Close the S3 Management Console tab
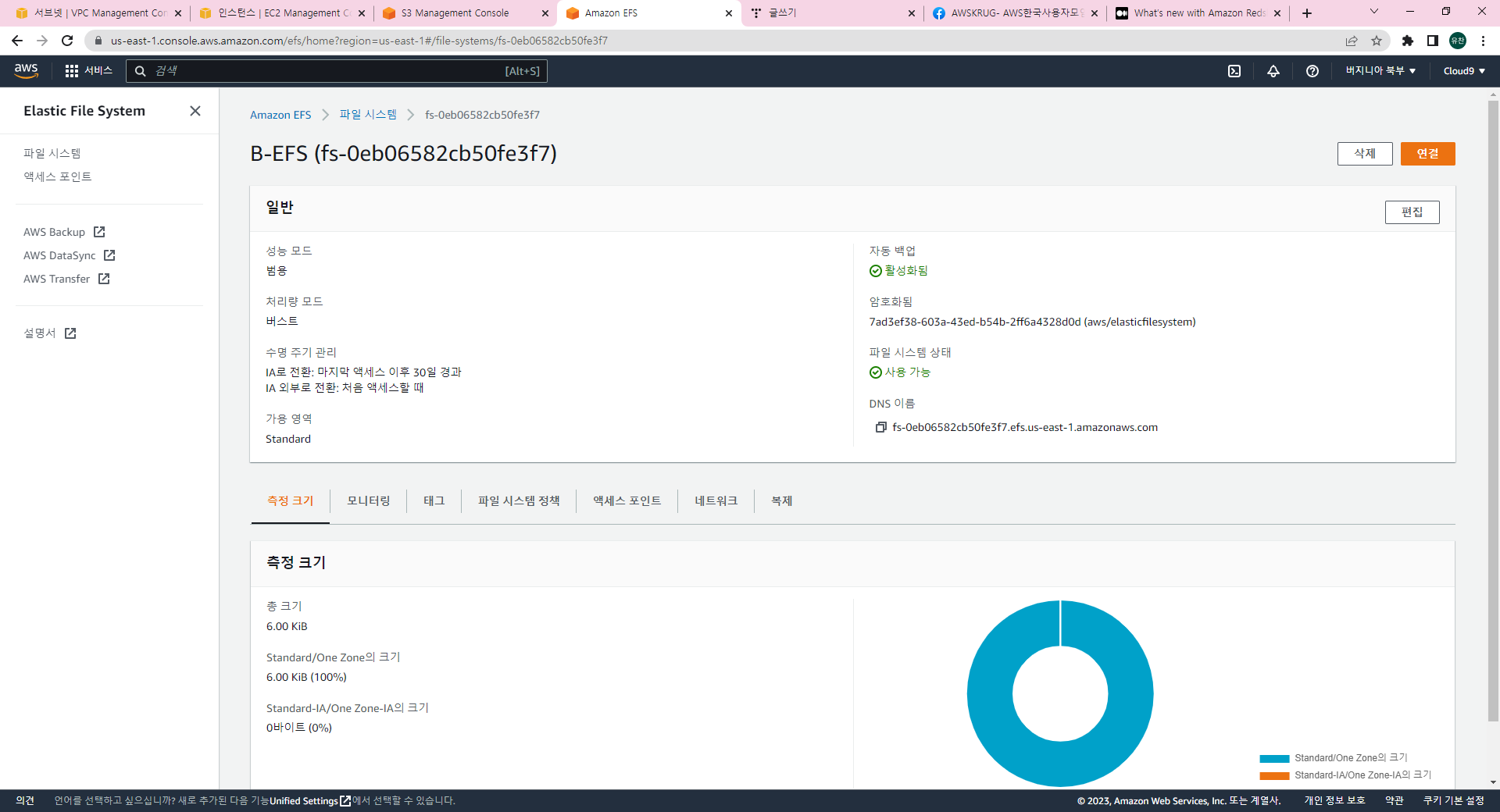Image resolution: width=1500 pixels, height=812 pixels. coord(545,13)
